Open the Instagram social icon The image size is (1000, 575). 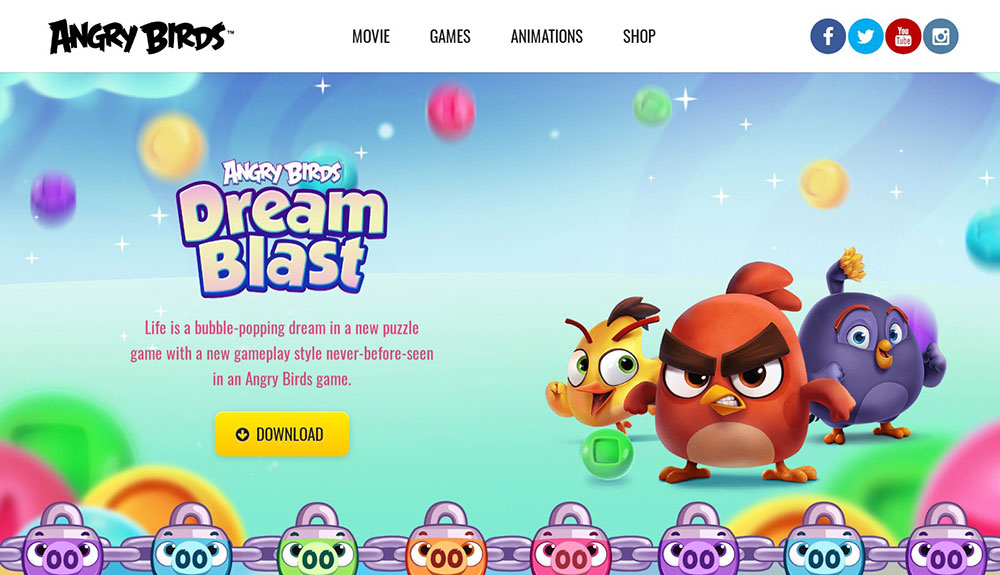pyautogui.click(x=941, y=36)
